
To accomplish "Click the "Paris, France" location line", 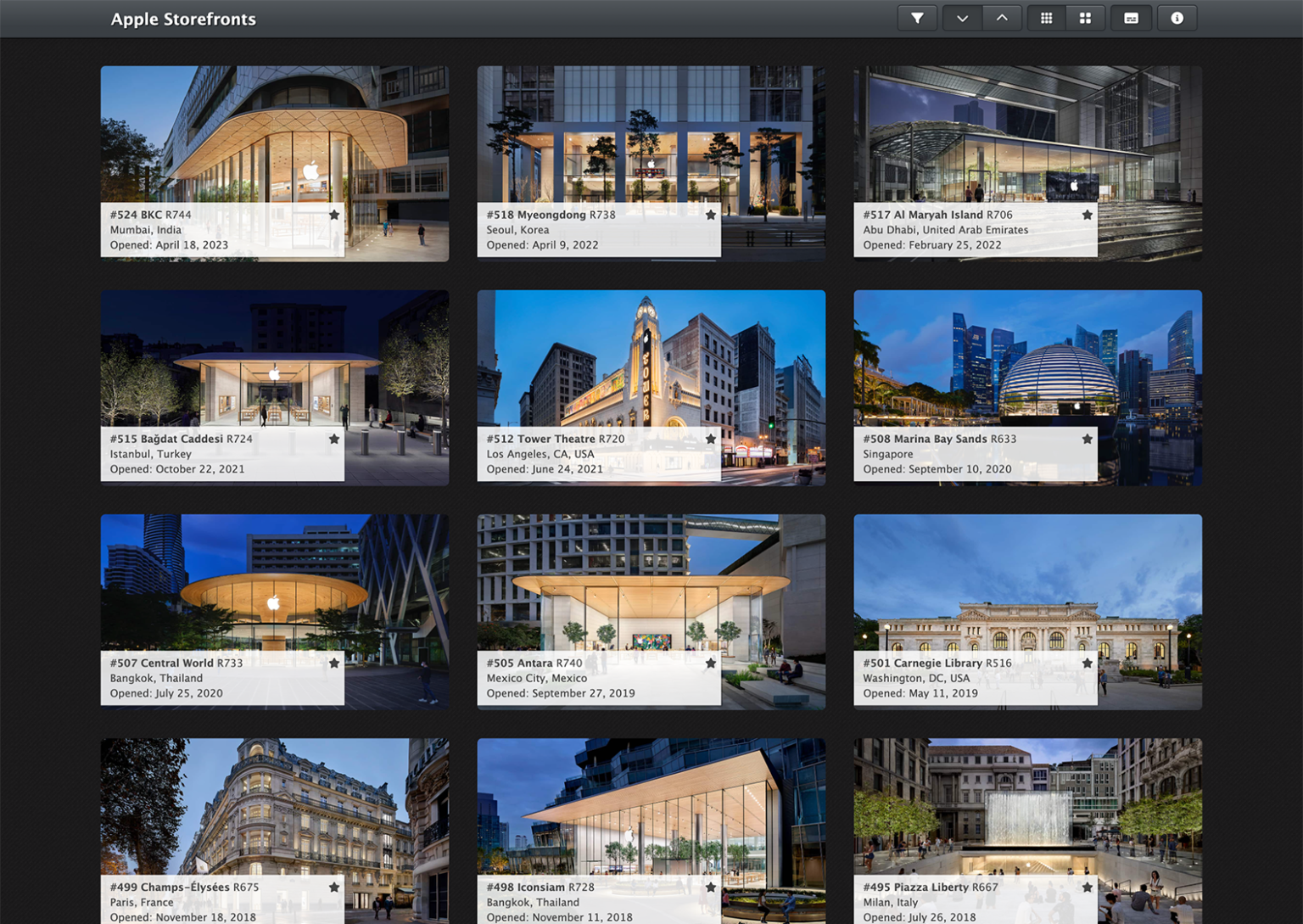I will tap(142, 902).
